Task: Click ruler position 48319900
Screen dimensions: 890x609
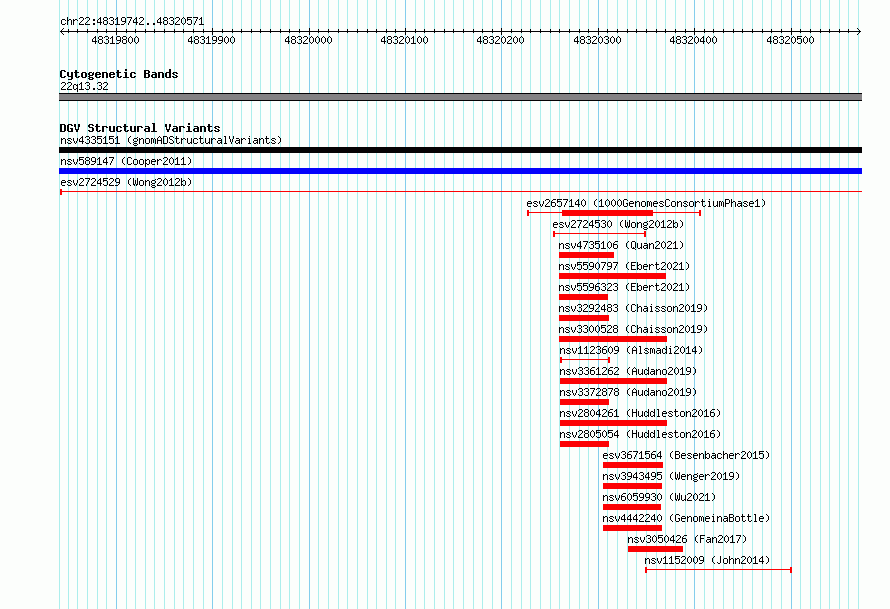Action: [x=211, y=40]
